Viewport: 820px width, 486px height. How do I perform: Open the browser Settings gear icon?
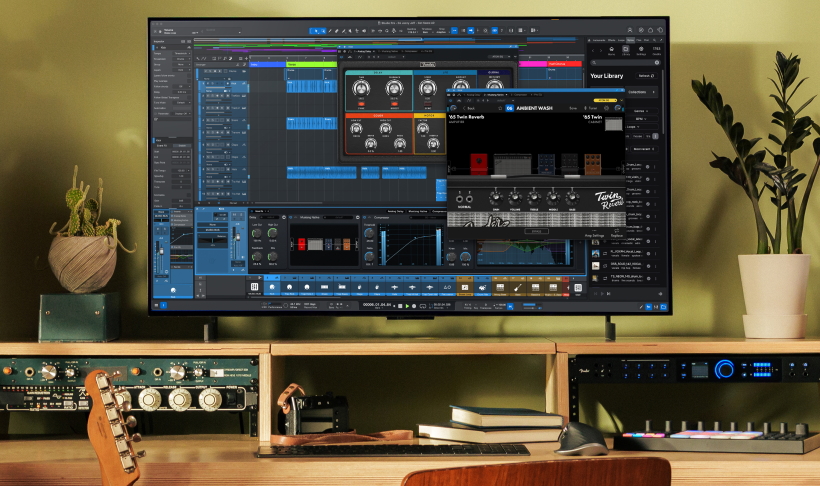(641, 47)
